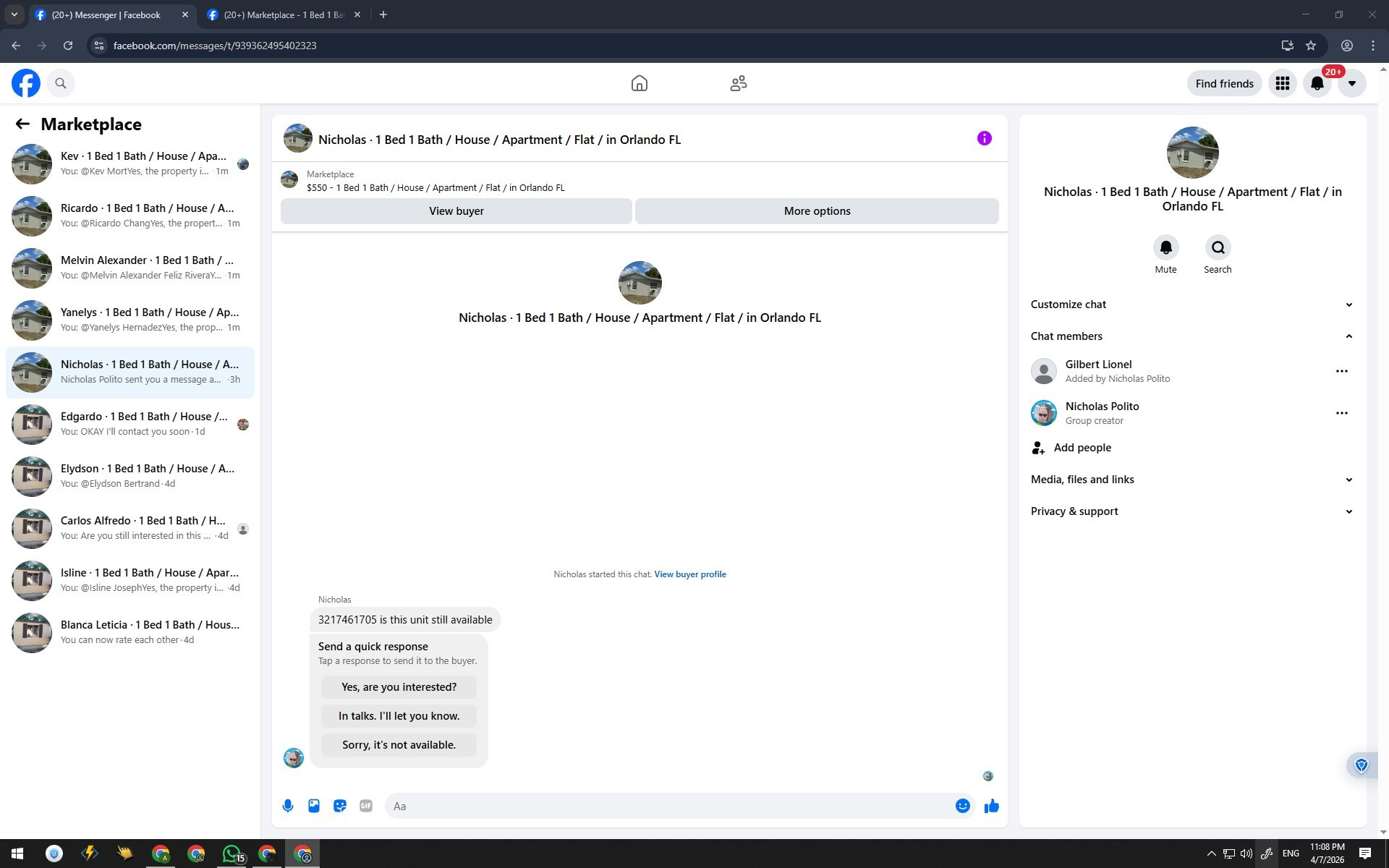Open the Yanelys conversation
This screenshot has height=868, width=1389.
click(130, 320)
